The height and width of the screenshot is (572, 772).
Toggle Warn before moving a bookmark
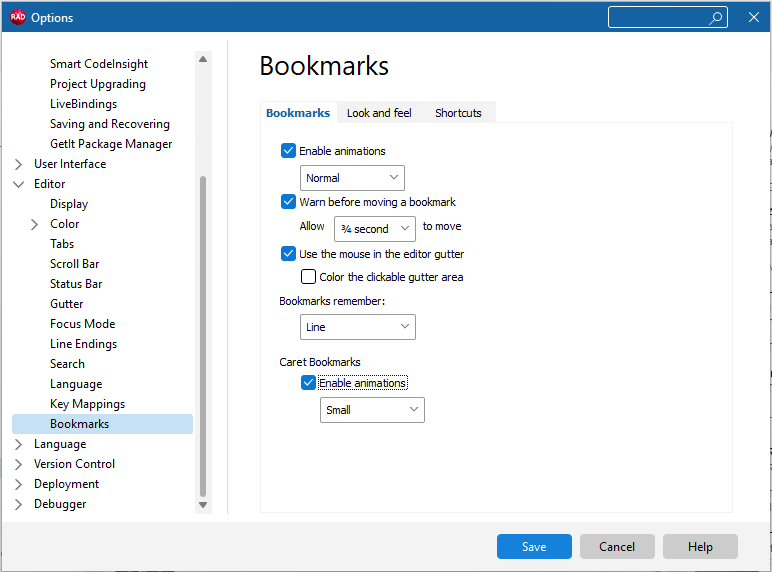(x=288, y=202)
